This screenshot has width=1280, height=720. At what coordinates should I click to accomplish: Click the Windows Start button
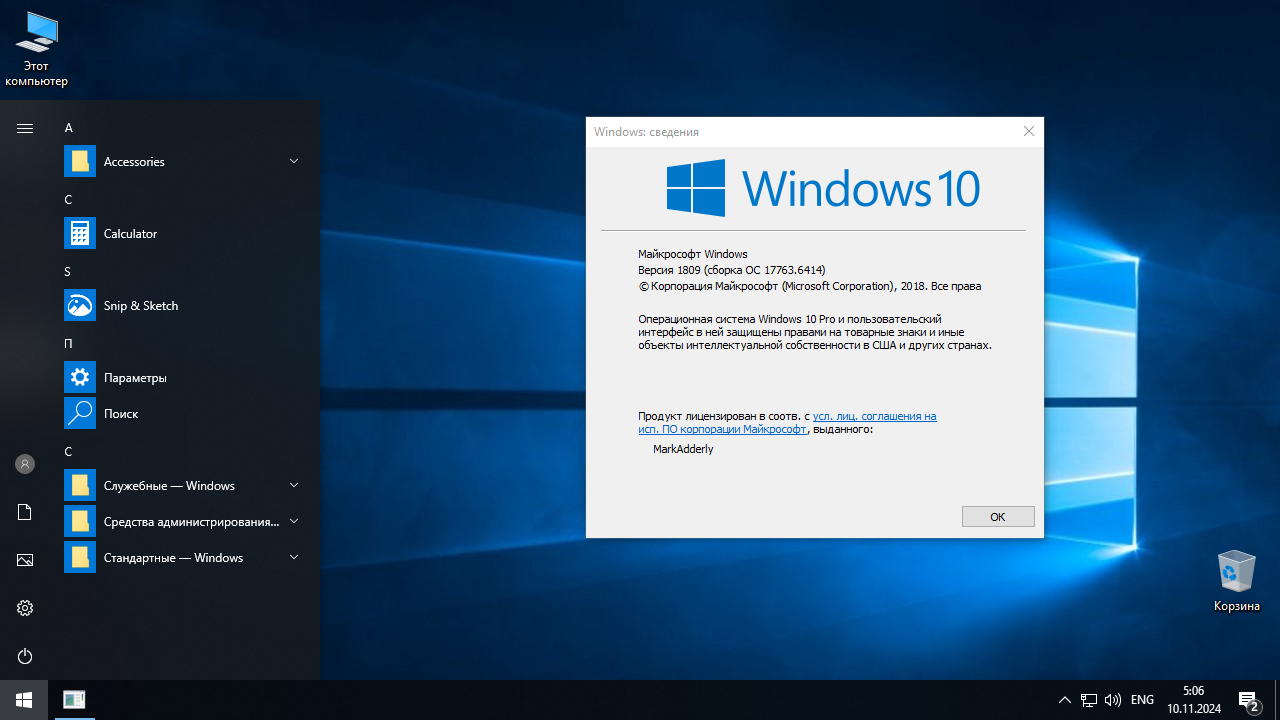click(24, 700)
